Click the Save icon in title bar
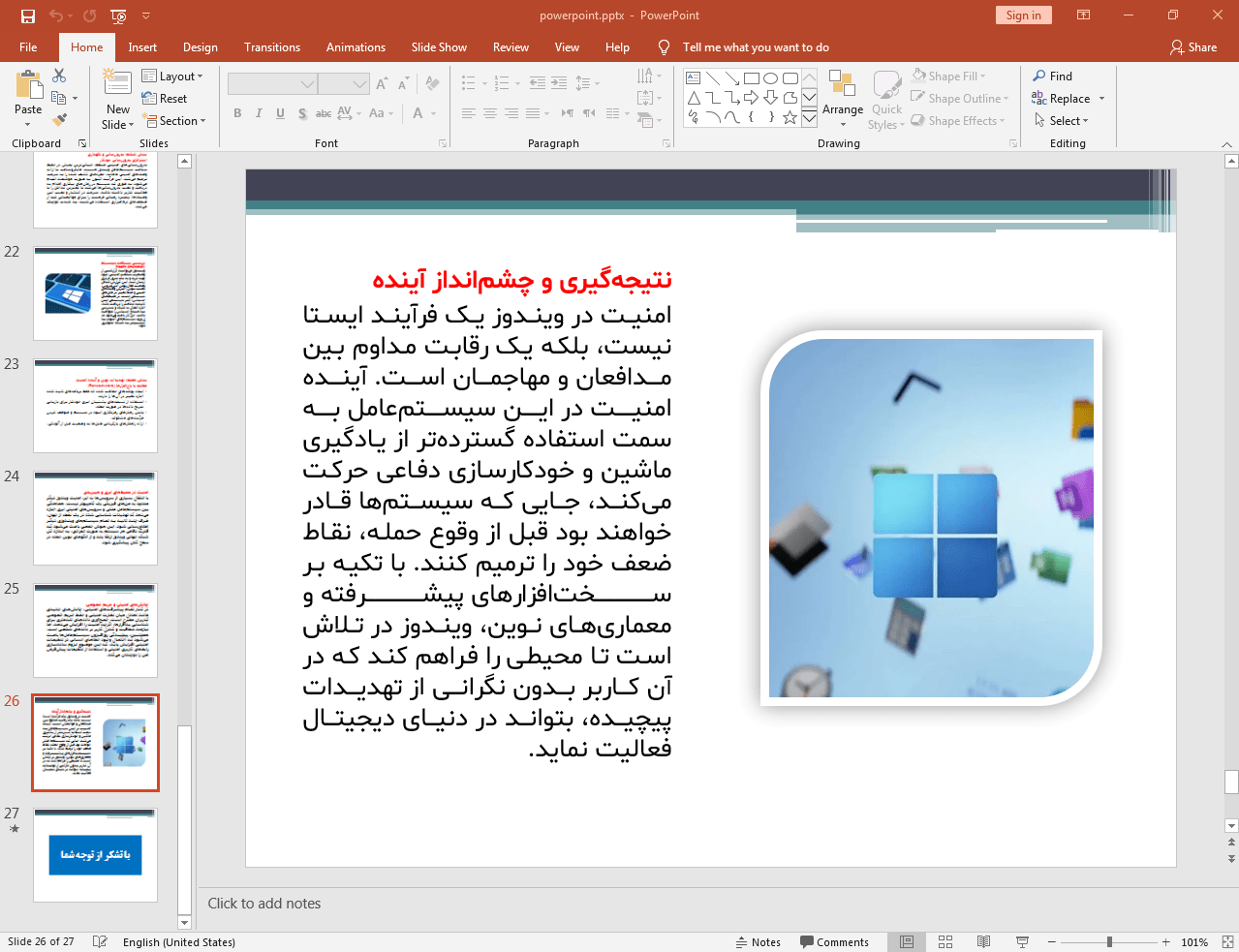 [x=28, y=15]
